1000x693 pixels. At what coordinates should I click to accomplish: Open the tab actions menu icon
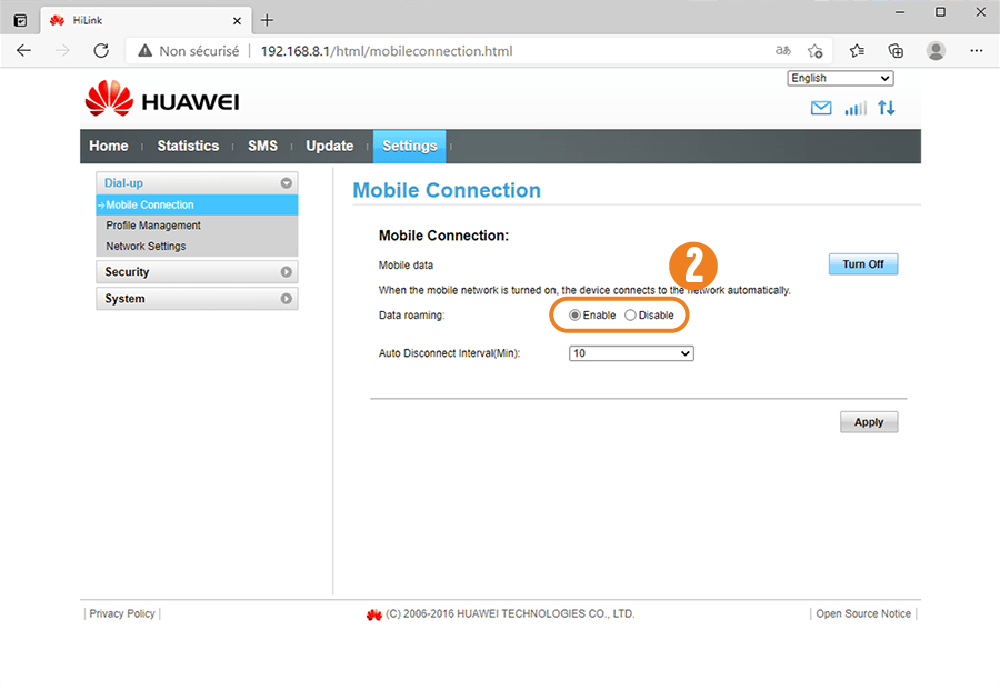point(20,20)
